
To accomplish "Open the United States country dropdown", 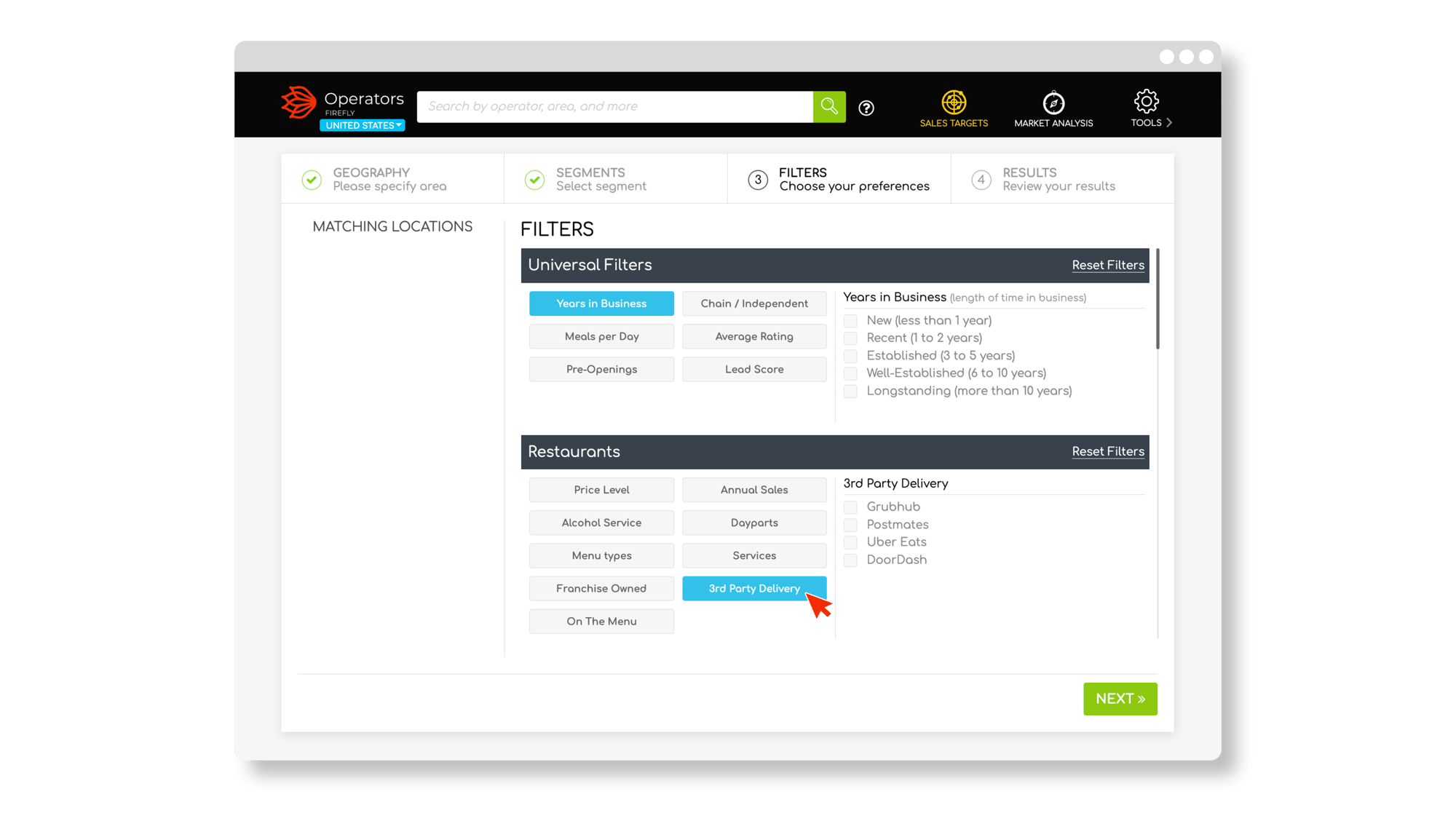I will [363, 125].
